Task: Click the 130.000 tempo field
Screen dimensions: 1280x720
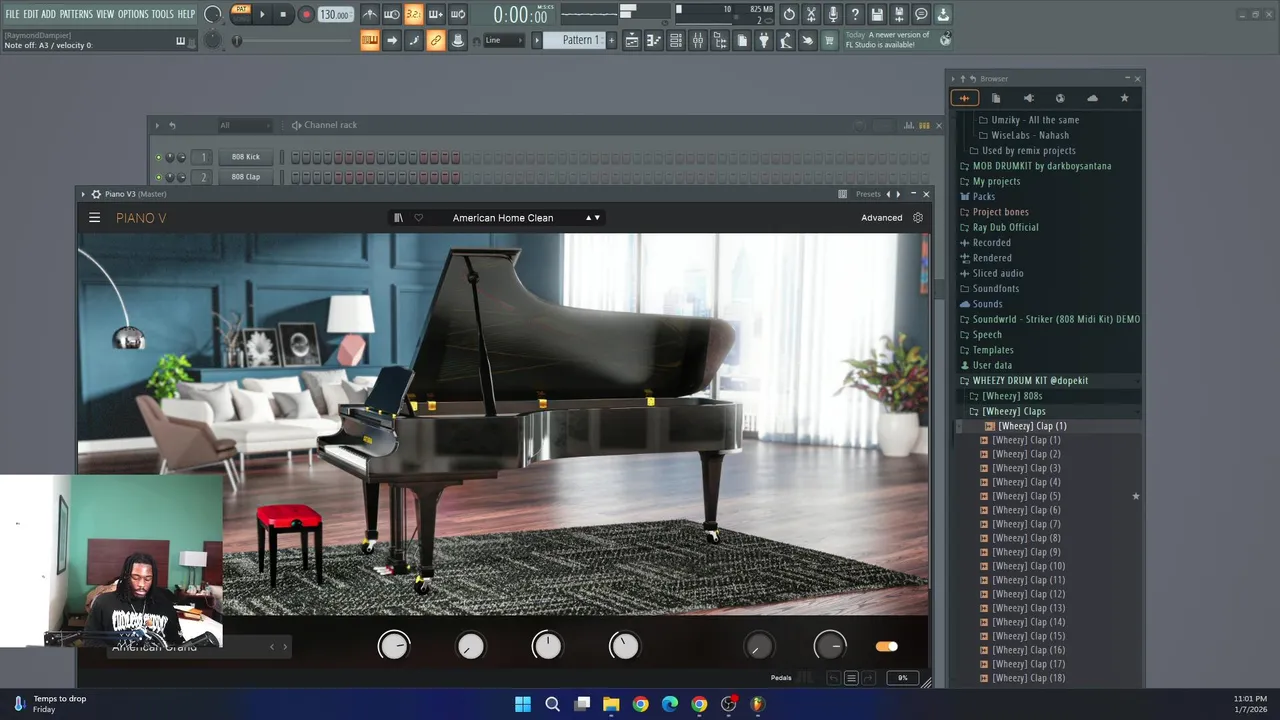Action: click(335, 14)
